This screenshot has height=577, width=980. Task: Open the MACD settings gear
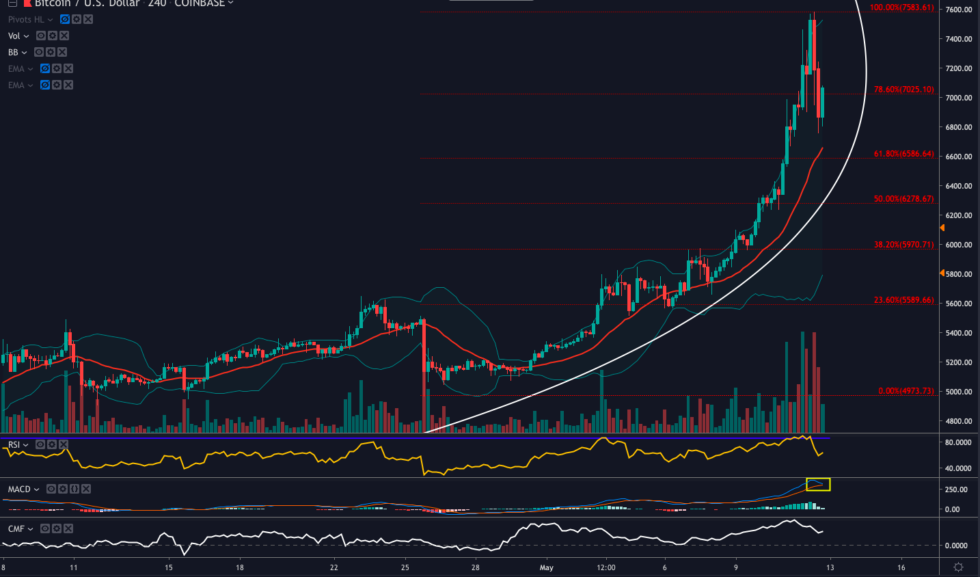pyautogui.click(x=63, y=489)
